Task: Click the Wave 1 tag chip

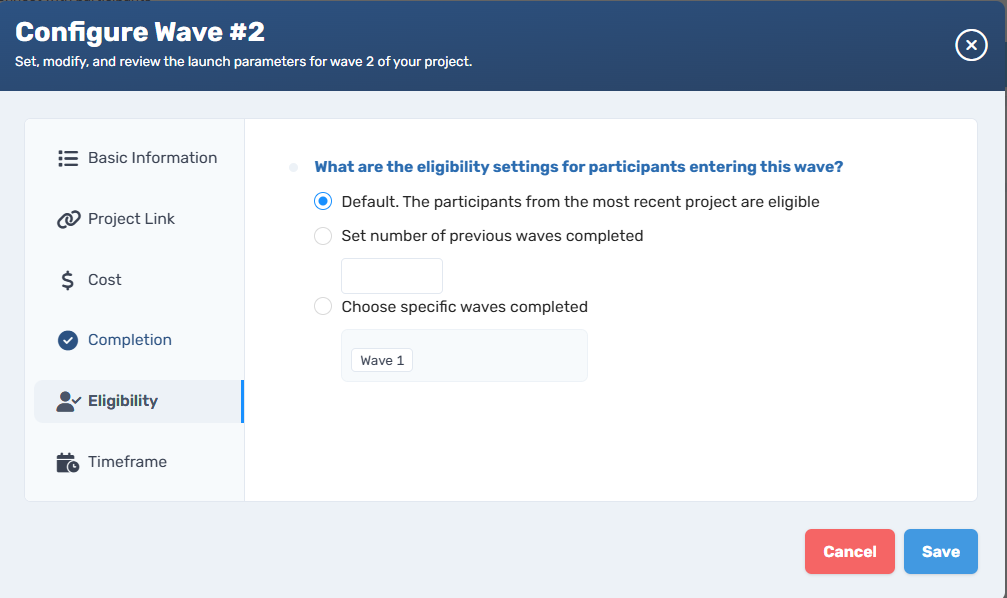Action: 382,360
